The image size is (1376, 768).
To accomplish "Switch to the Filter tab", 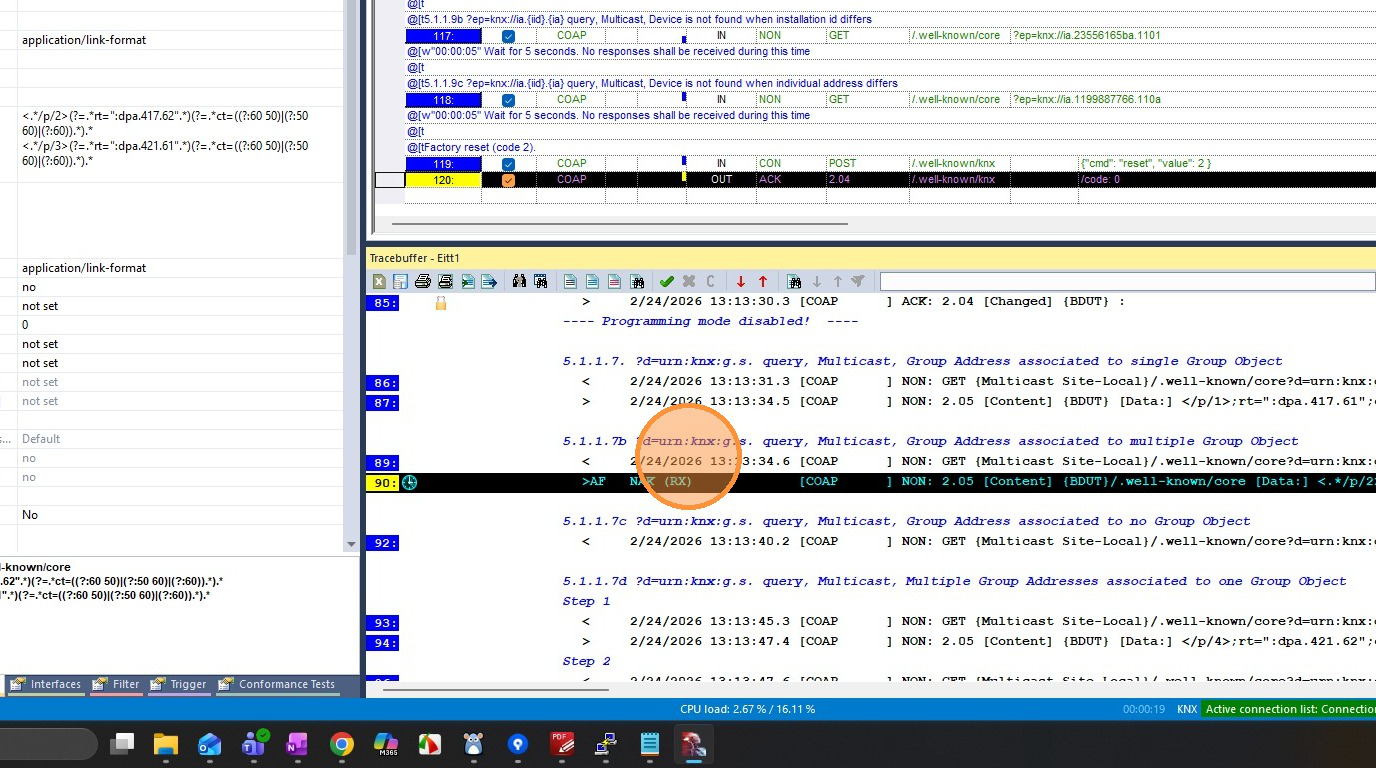I will tap(116, 685).
